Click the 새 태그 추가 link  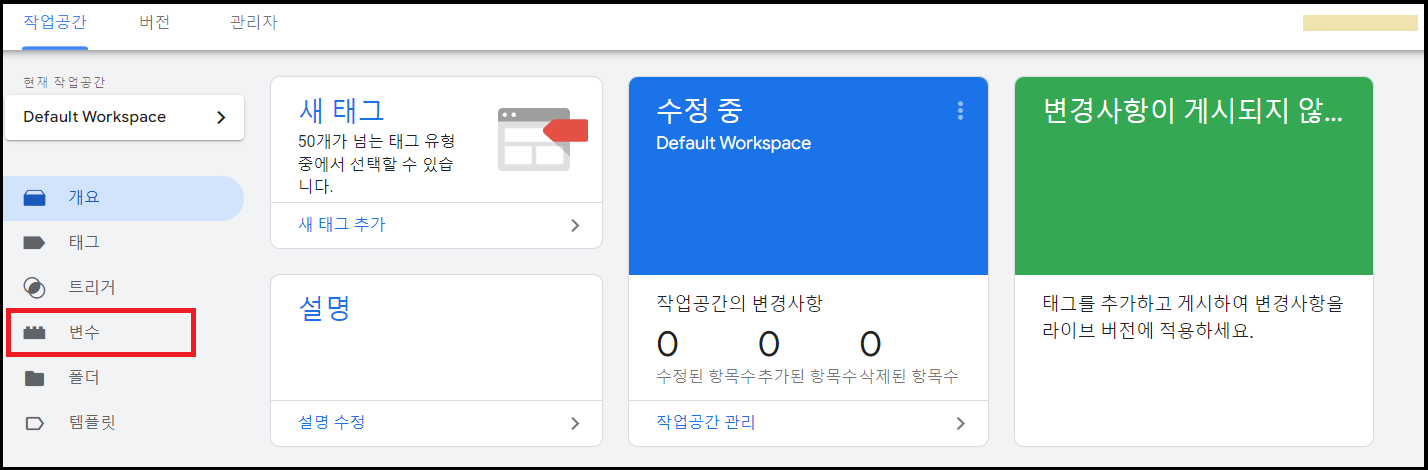pos(342,224)
